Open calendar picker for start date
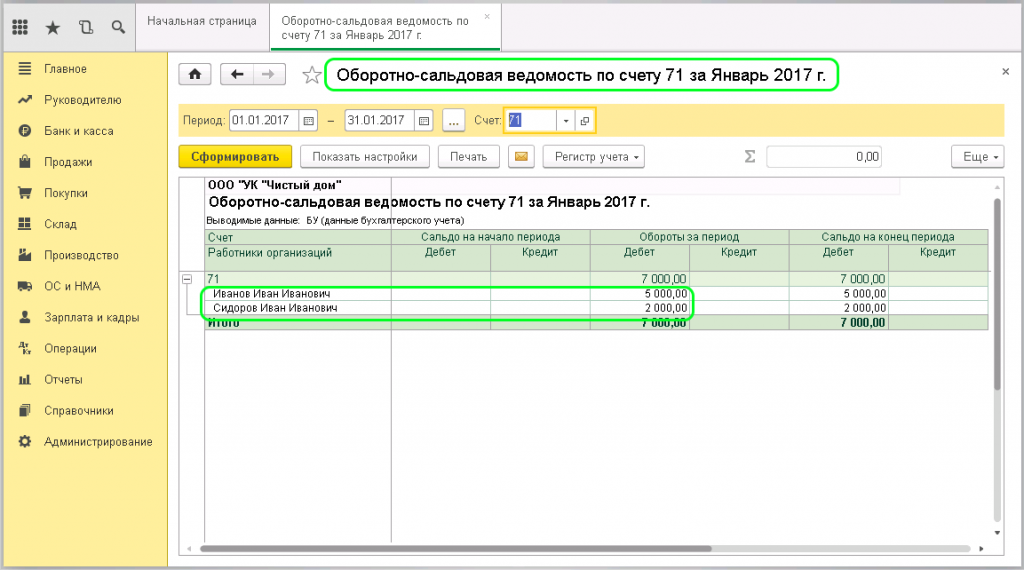The height and width of the screenshot is (570, 1024). click(x=308, y=121)
